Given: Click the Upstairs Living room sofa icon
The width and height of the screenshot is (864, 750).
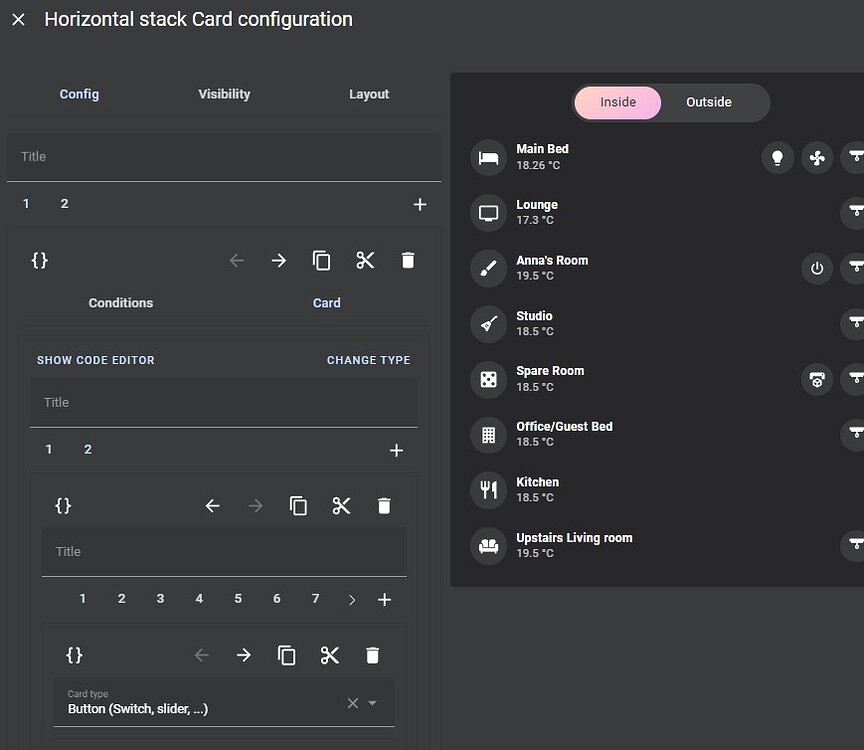Looking at the screenshot, I should 488,546.
